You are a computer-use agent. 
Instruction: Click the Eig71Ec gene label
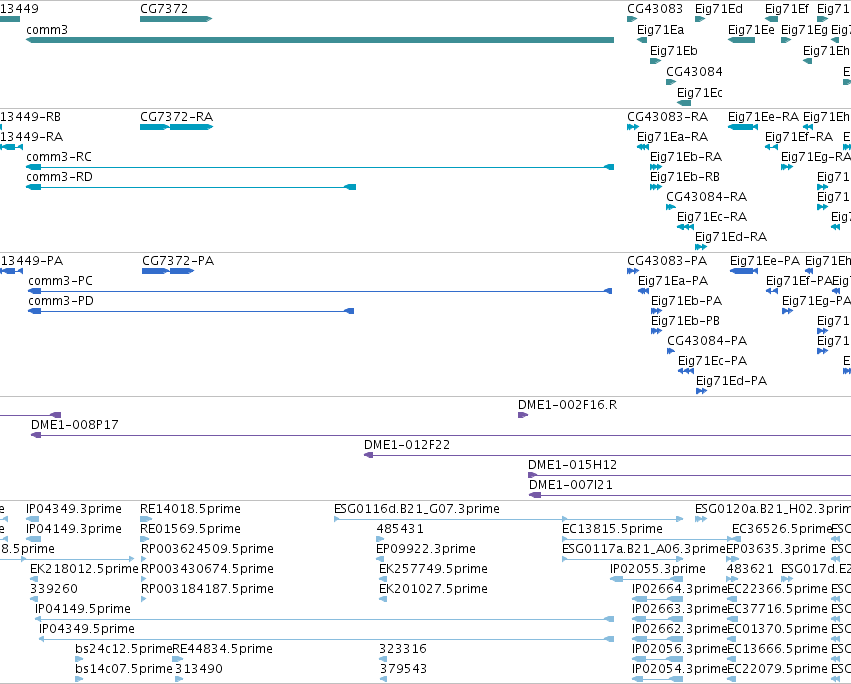point(700,93)
